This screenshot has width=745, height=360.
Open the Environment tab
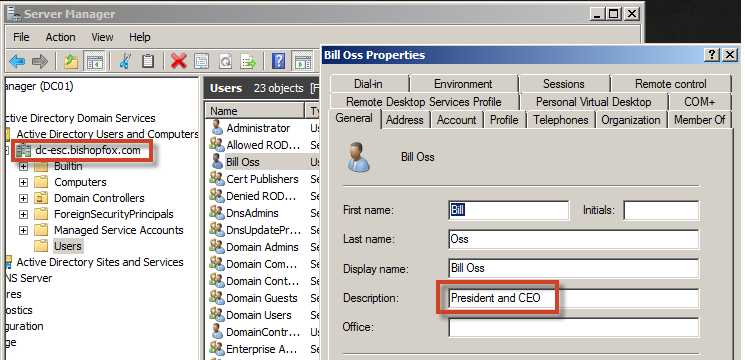[x=463, y=84]
